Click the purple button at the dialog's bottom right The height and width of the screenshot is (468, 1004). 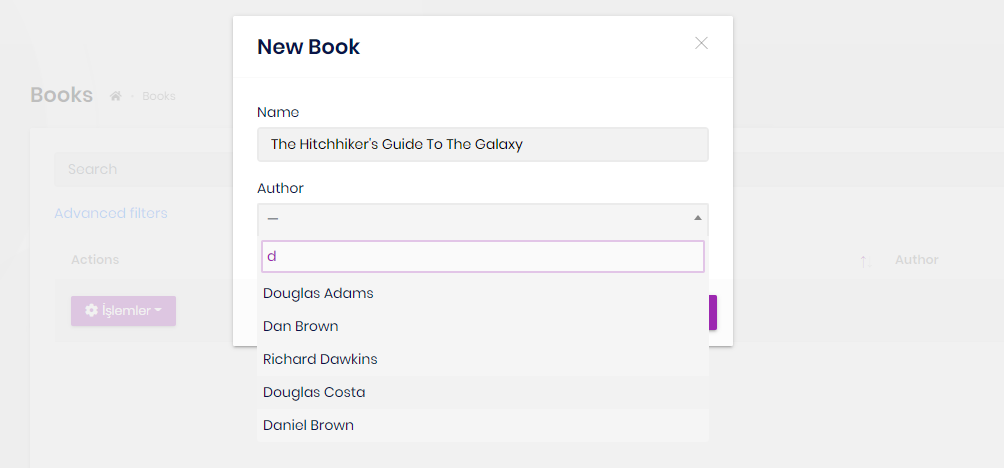(x=712, y=312)
